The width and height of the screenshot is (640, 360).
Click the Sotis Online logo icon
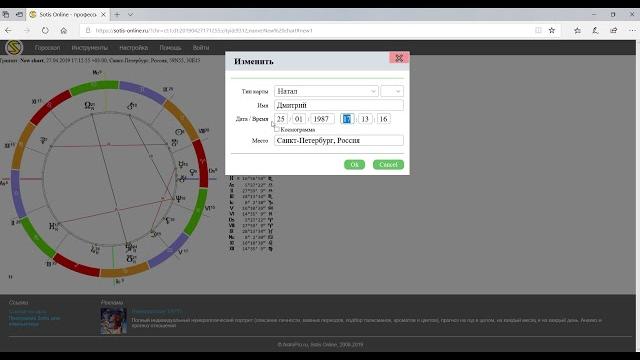(14, 48)
